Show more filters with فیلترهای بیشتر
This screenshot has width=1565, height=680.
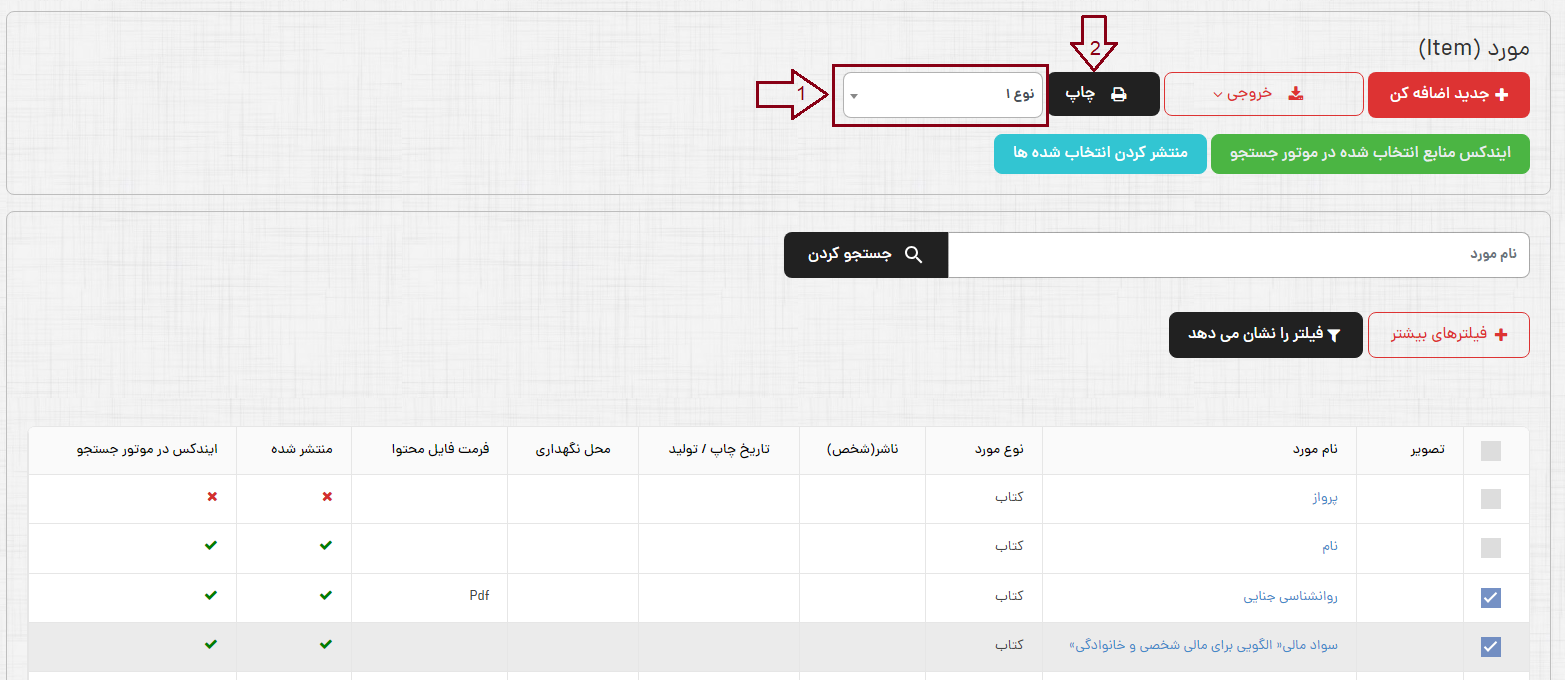click(1449, 335)
